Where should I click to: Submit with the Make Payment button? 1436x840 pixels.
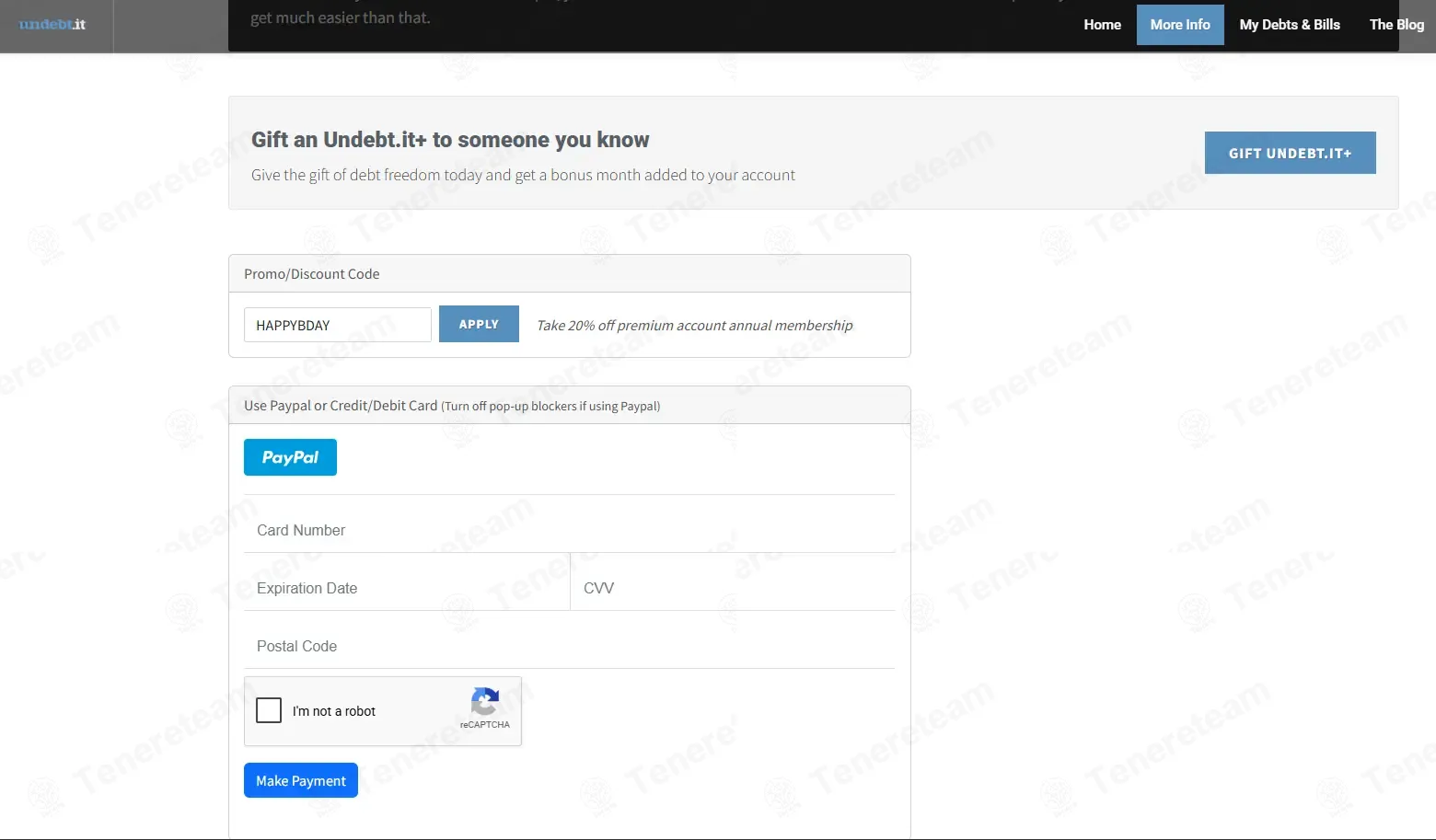tap(301, 780)
